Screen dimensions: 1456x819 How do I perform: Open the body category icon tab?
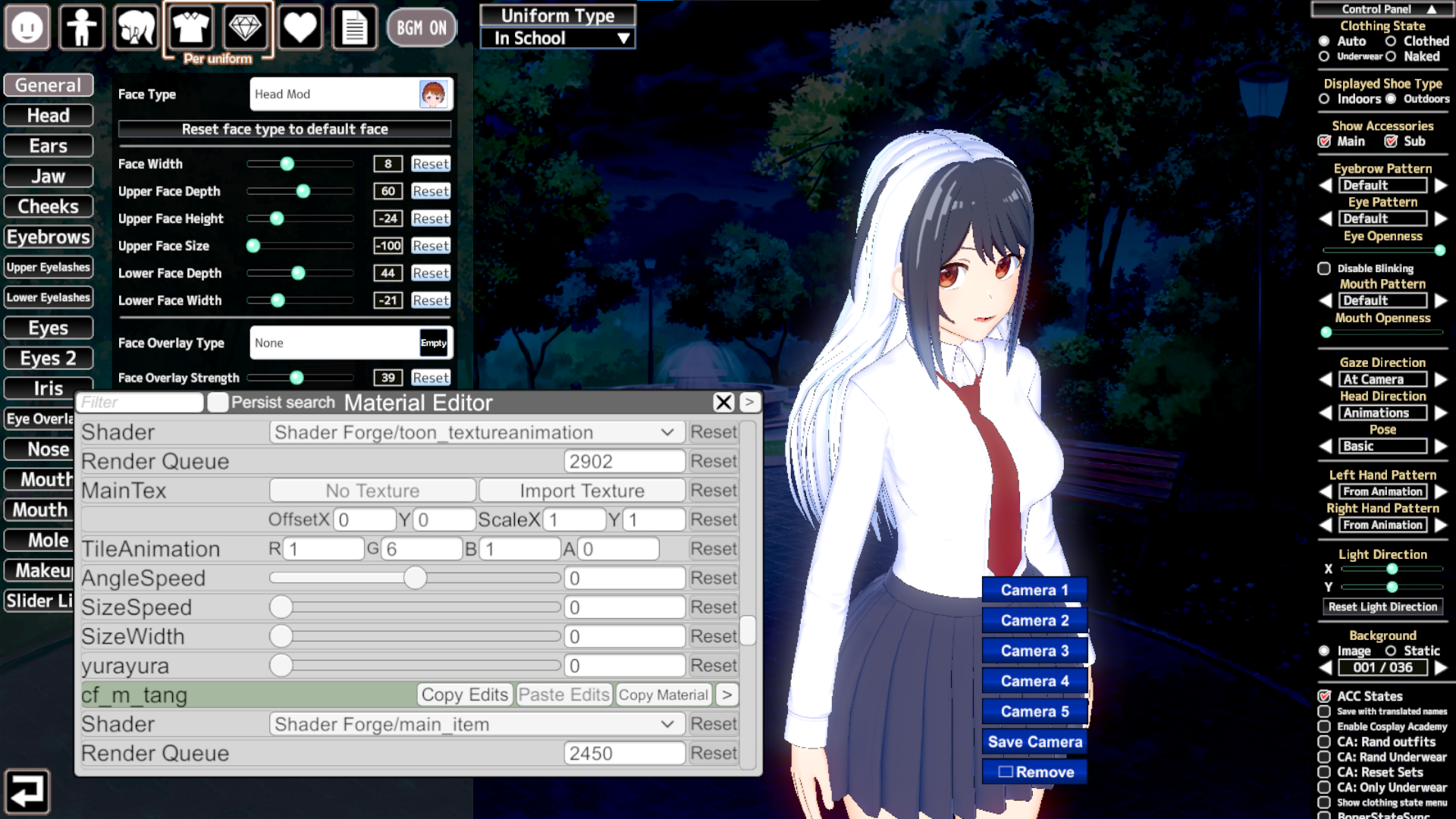pyautogui.click(x=81, y=28)
